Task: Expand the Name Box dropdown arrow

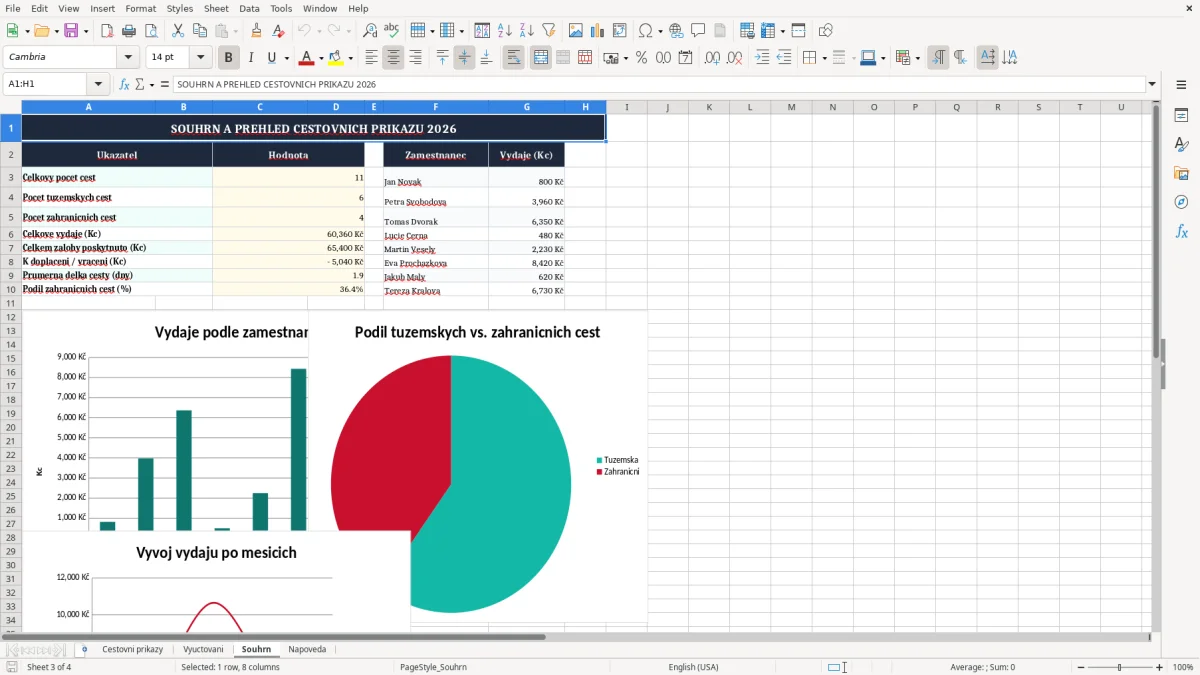Action: pyautogui.click(x=98, y=84)
